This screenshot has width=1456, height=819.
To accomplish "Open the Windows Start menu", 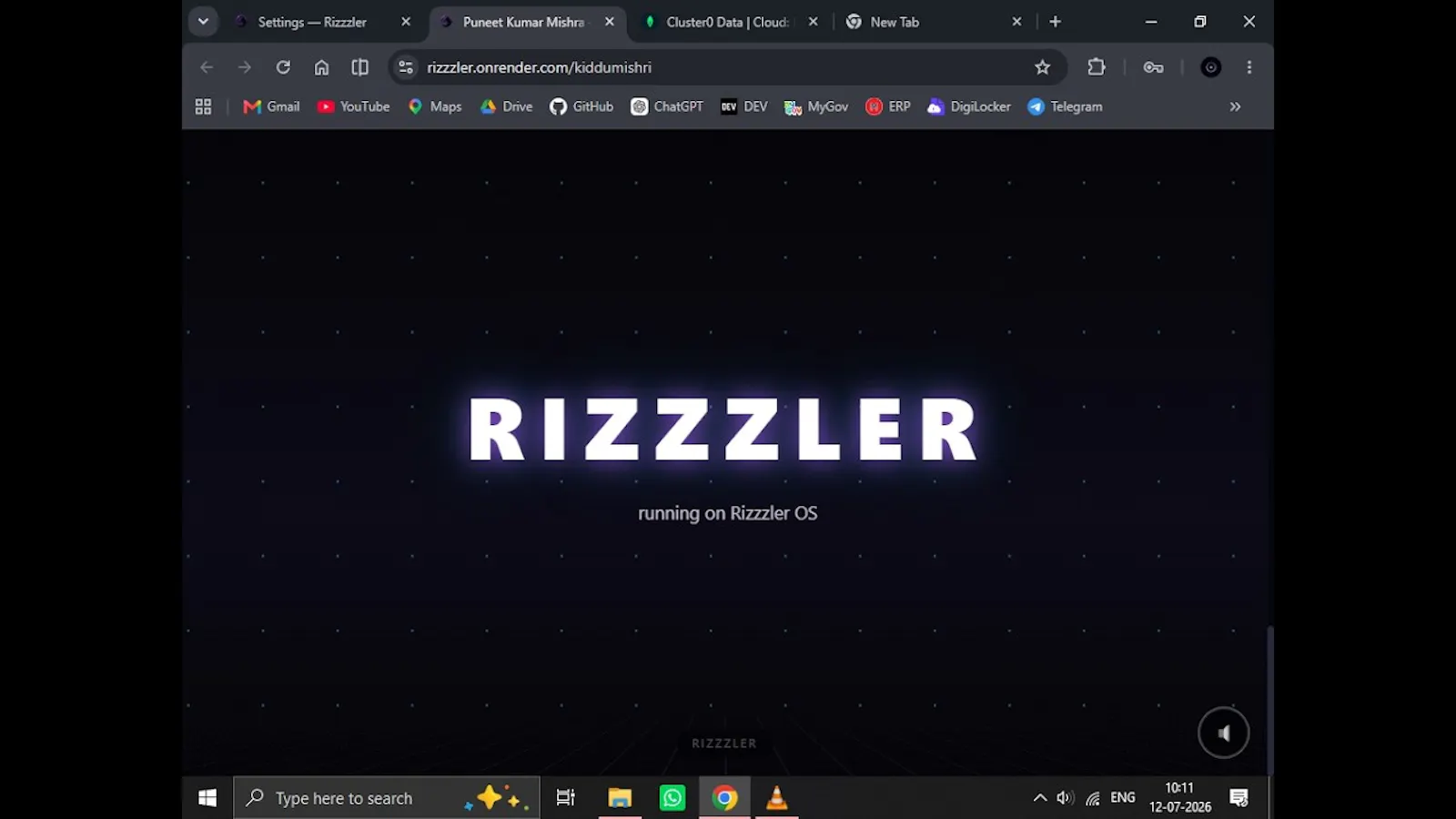I will [207, 798].
